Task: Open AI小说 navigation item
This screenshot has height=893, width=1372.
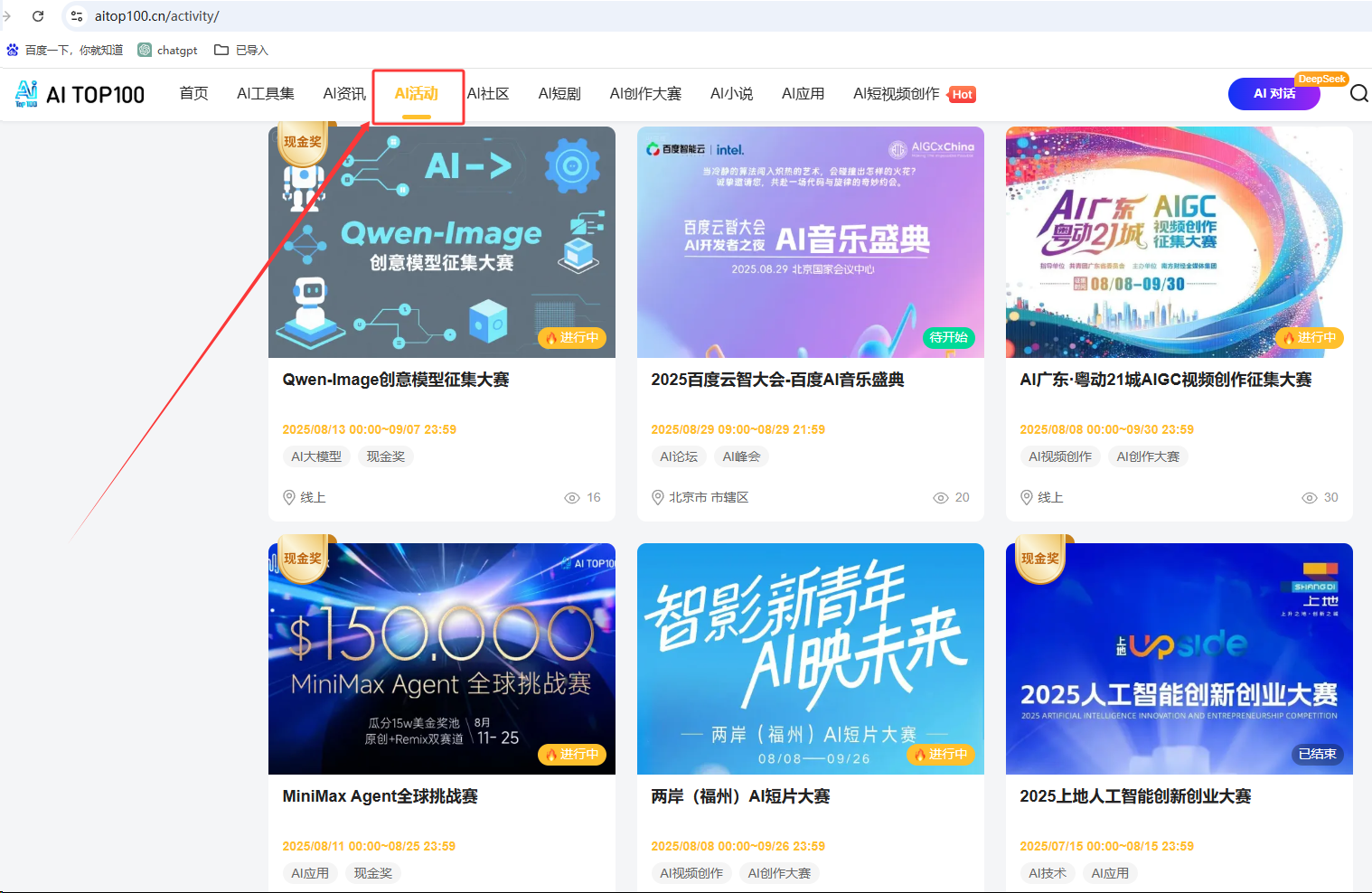Action: [x=731, y=94]
